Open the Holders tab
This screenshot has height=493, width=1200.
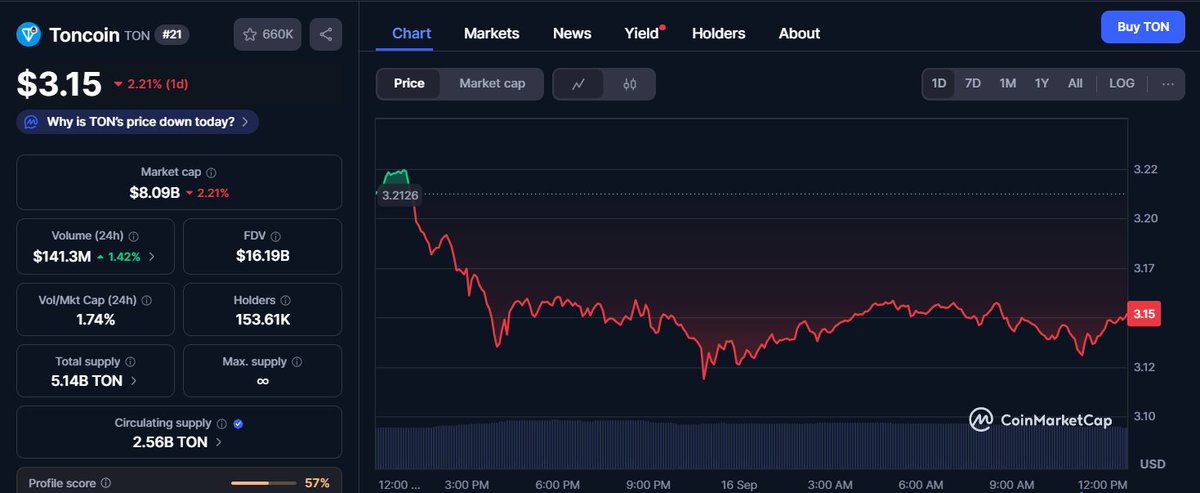pyautogui.click(x=719, y=33)
